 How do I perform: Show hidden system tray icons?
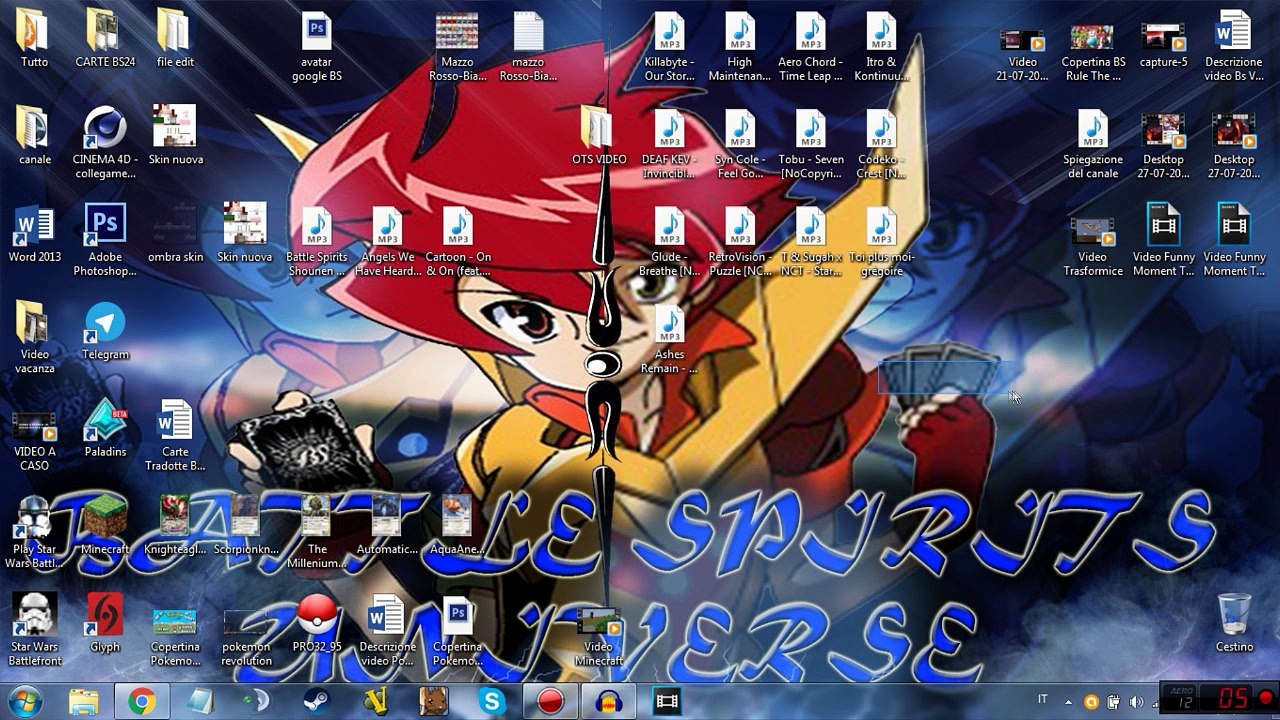1068,702
